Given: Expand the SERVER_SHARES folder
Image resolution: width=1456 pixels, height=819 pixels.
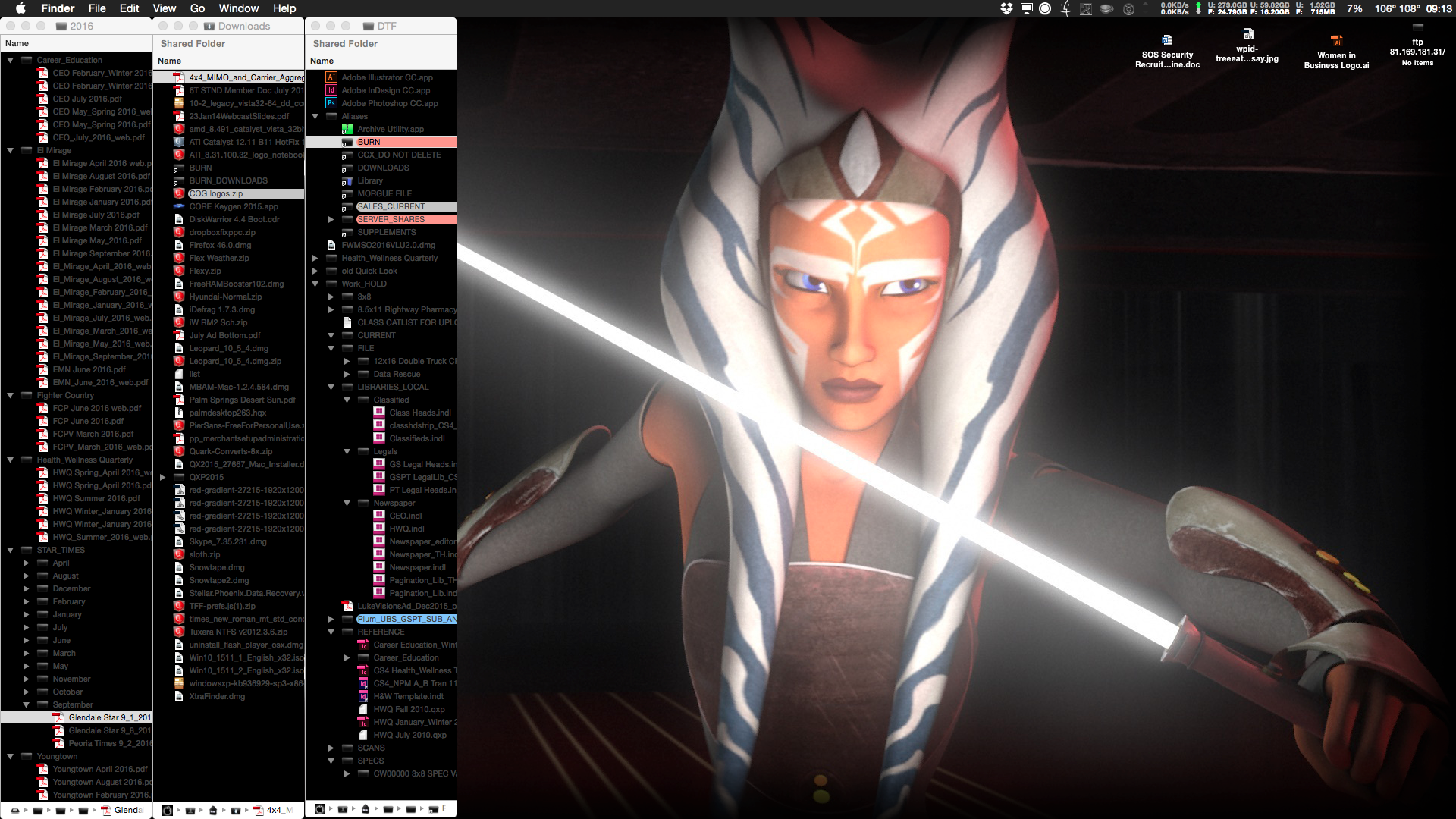Looking at the screenshot, I should 331,219.
